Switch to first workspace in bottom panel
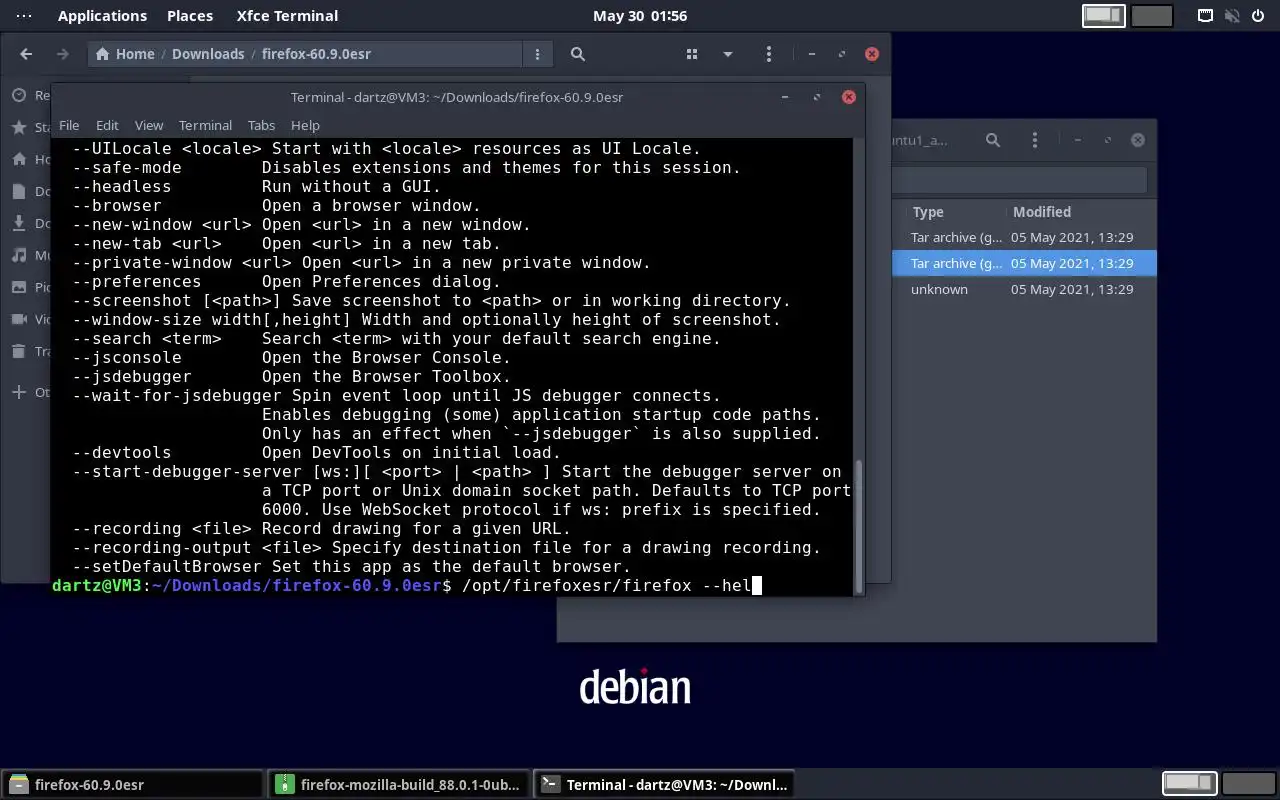Viewport: 1280px width, 800px height. click(x=1189, y=783)
